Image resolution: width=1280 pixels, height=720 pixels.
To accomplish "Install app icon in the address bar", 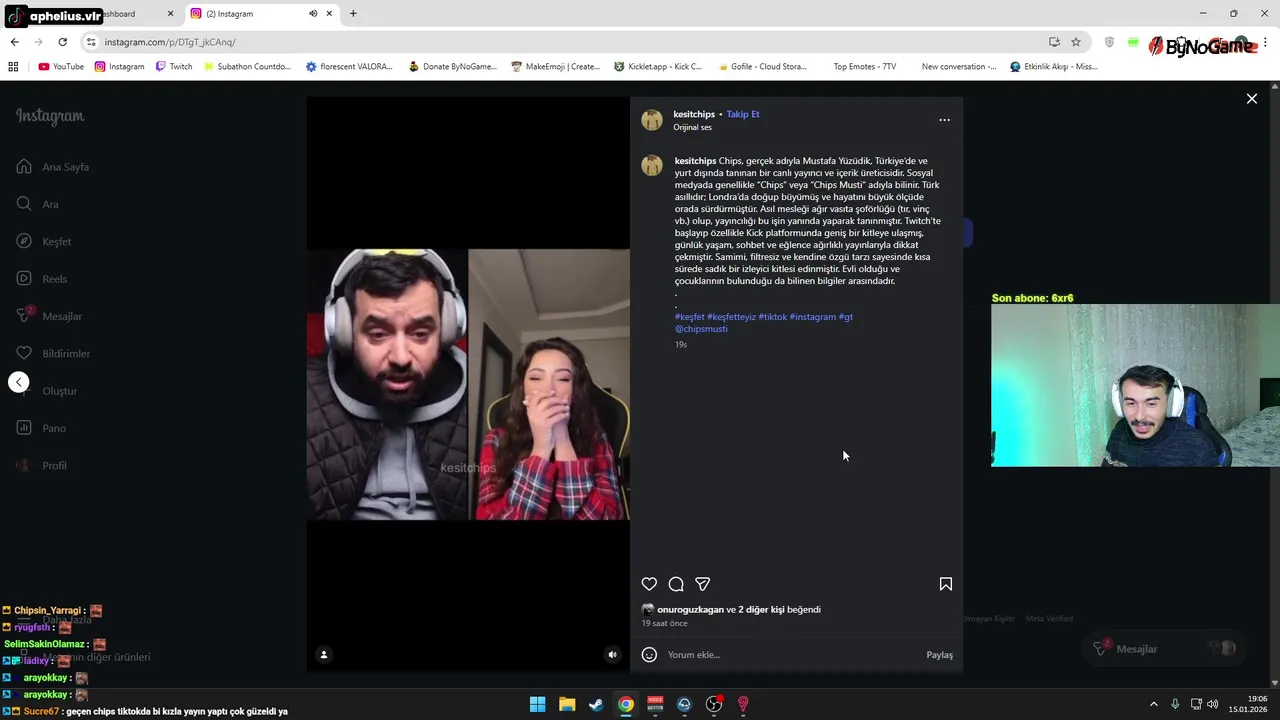I will [1054, 42].
